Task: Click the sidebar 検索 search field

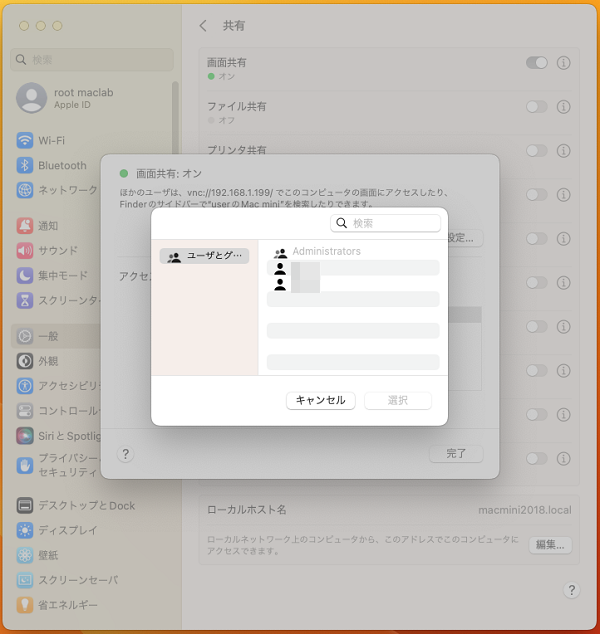Action: [92, 60]
